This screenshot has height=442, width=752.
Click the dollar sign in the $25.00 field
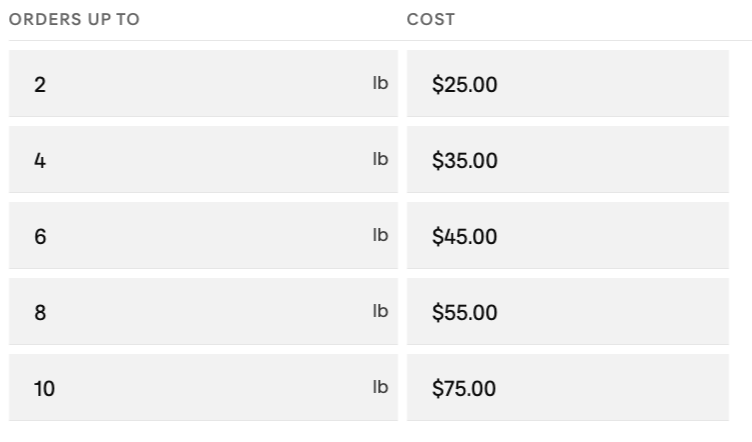(438, 84)
